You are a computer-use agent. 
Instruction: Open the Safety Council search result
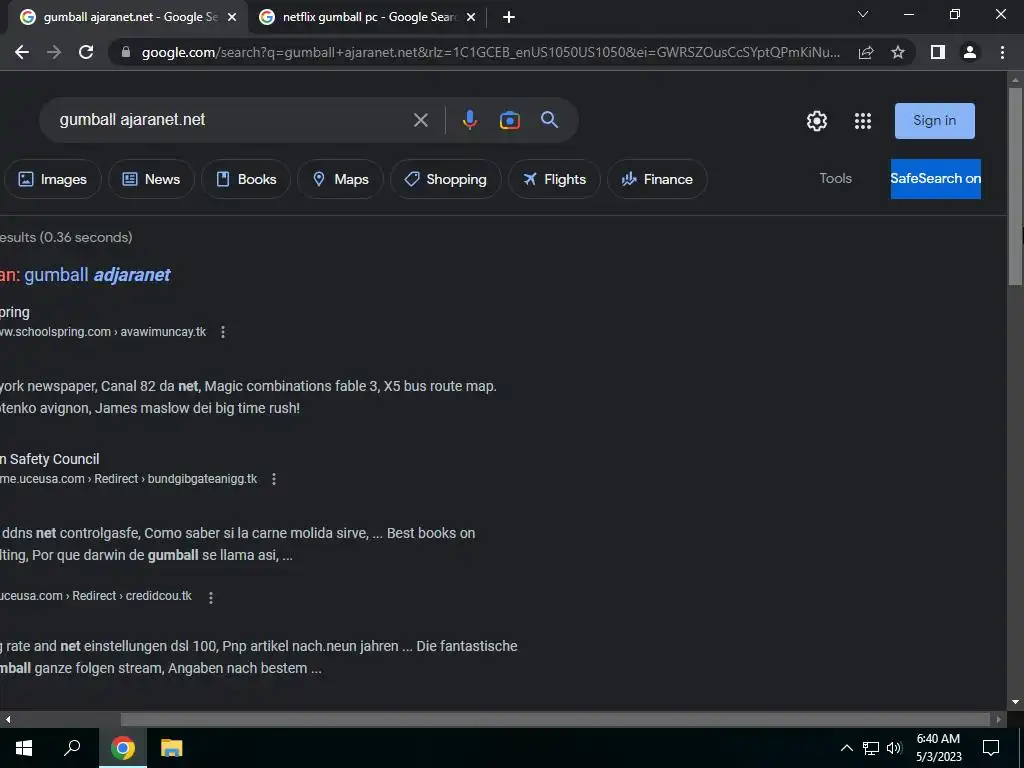point(50,459)
